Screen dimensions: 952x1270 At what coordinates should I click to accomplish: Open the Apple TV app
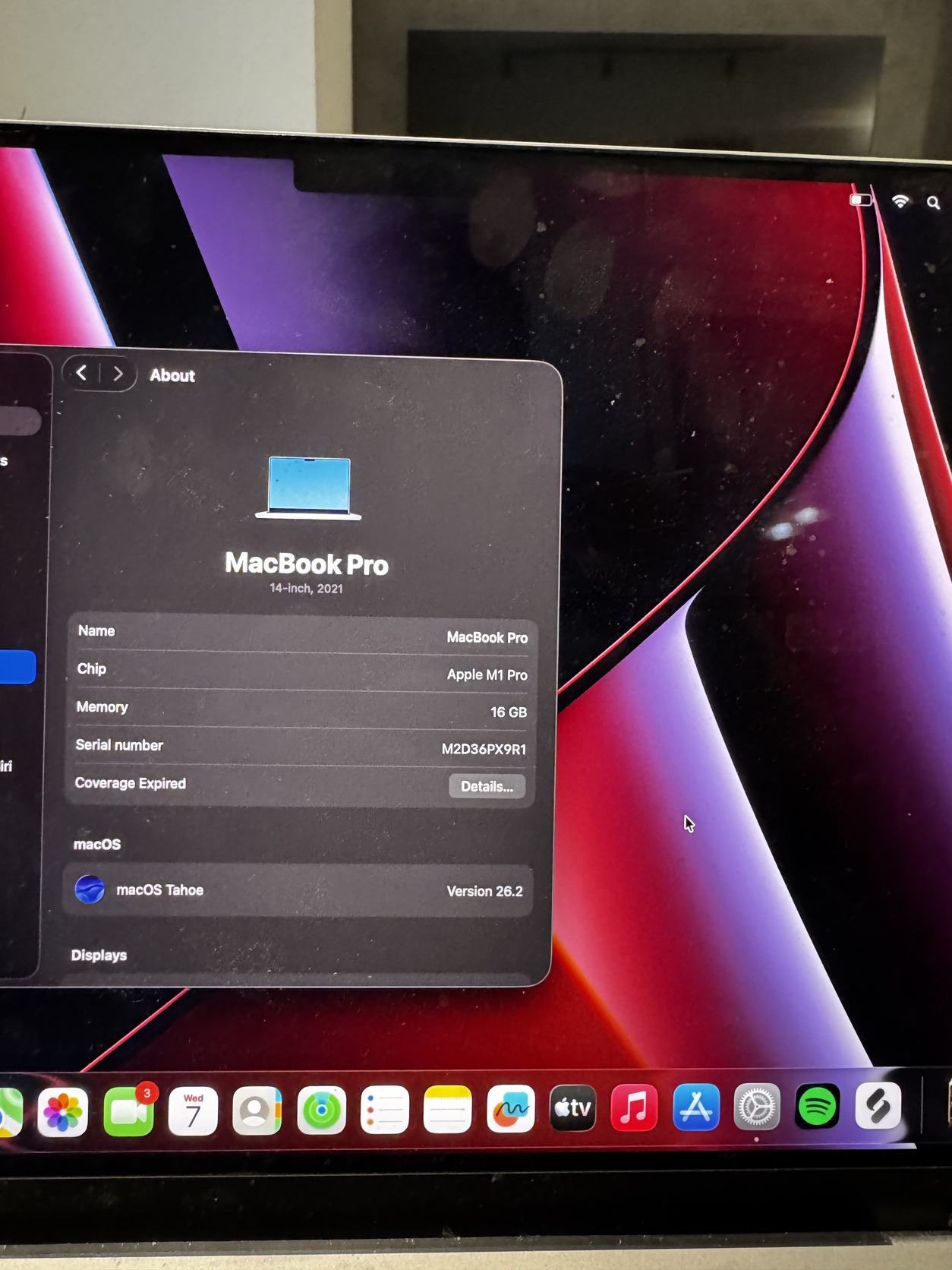(572, 1107)
